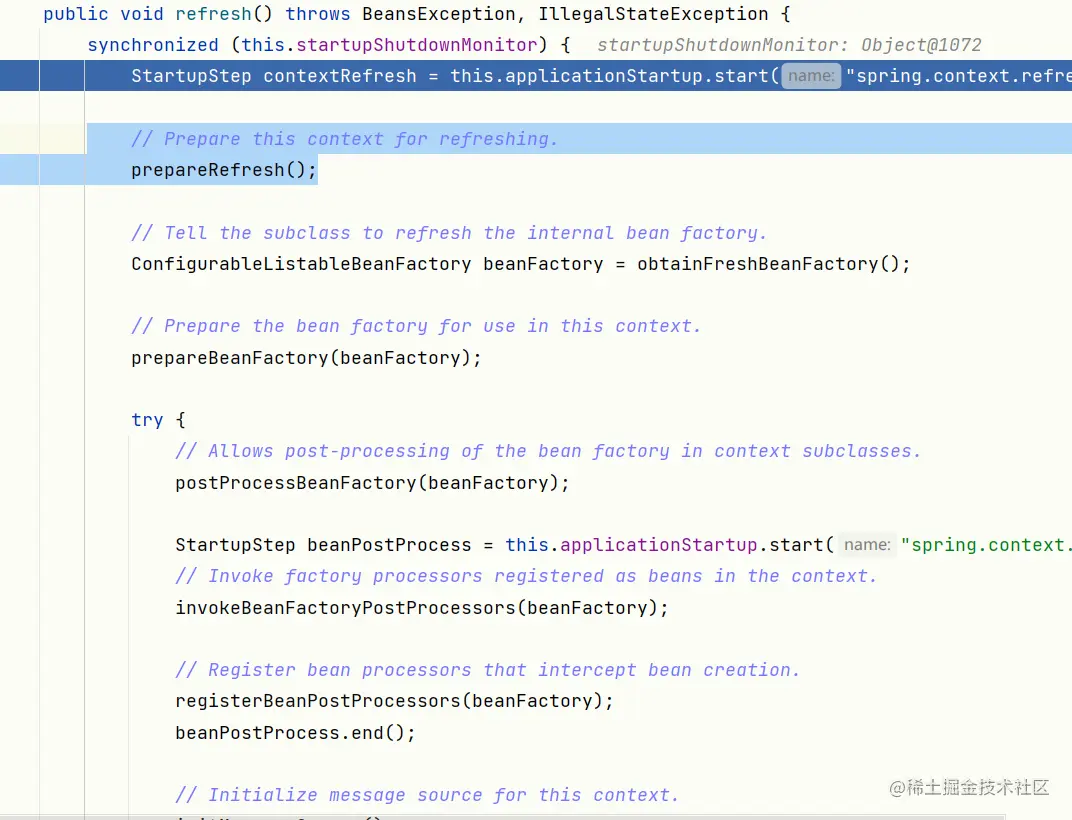This screenshot has height=820, width=1072.
Task: Click 'obtainFreshBeanFactory()' method call
Action: pyautogui.click(x=768, y=264)
